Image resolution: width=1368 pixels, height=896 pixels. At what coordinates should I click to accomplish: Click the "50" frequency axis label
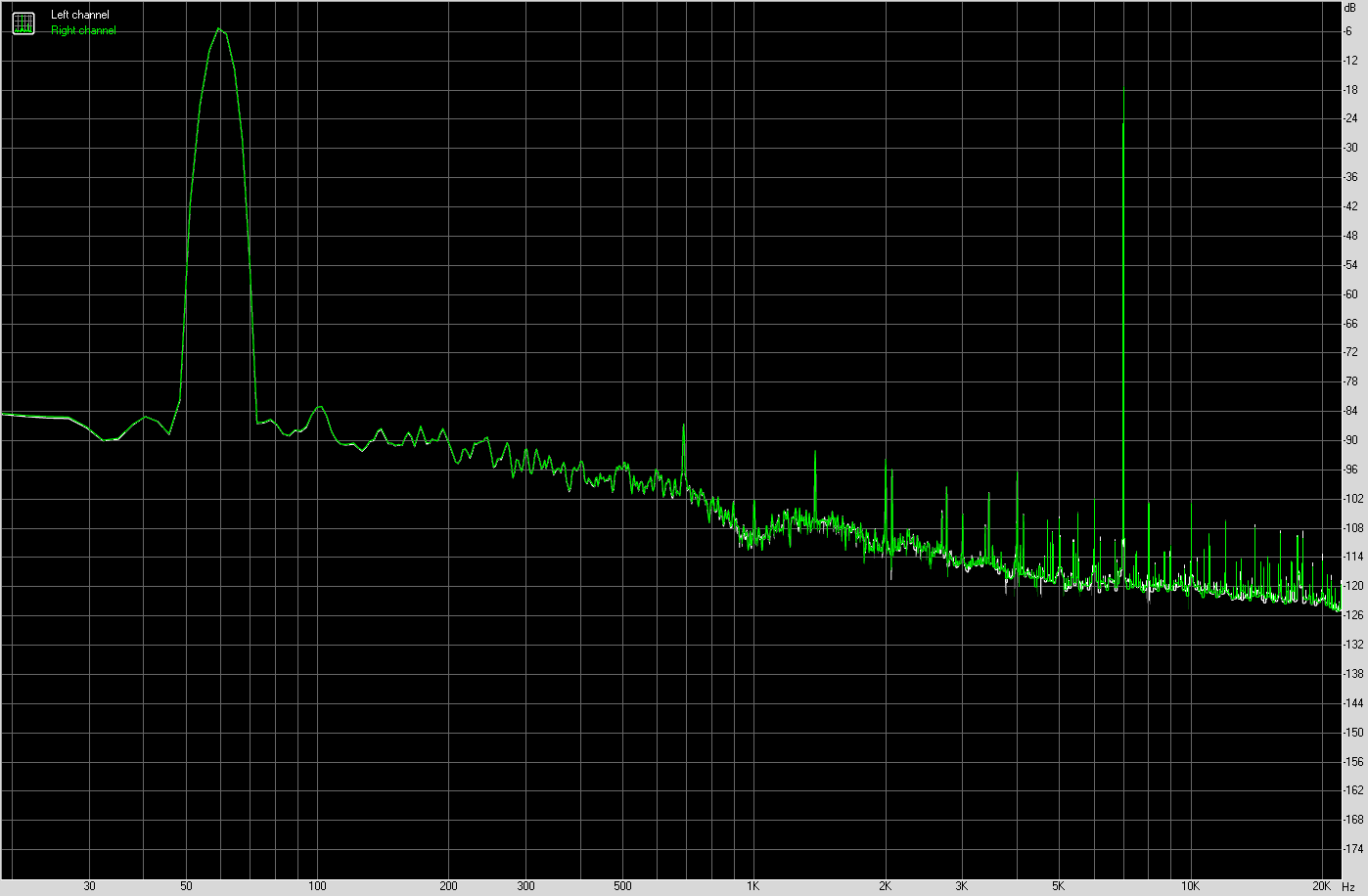pos(186,886)
